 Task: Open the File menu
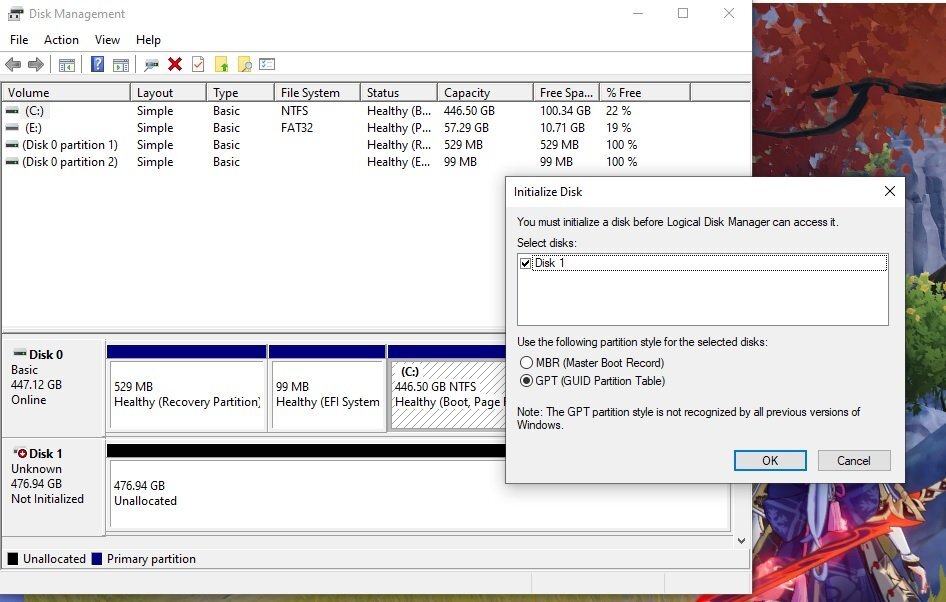click(19, 40)
